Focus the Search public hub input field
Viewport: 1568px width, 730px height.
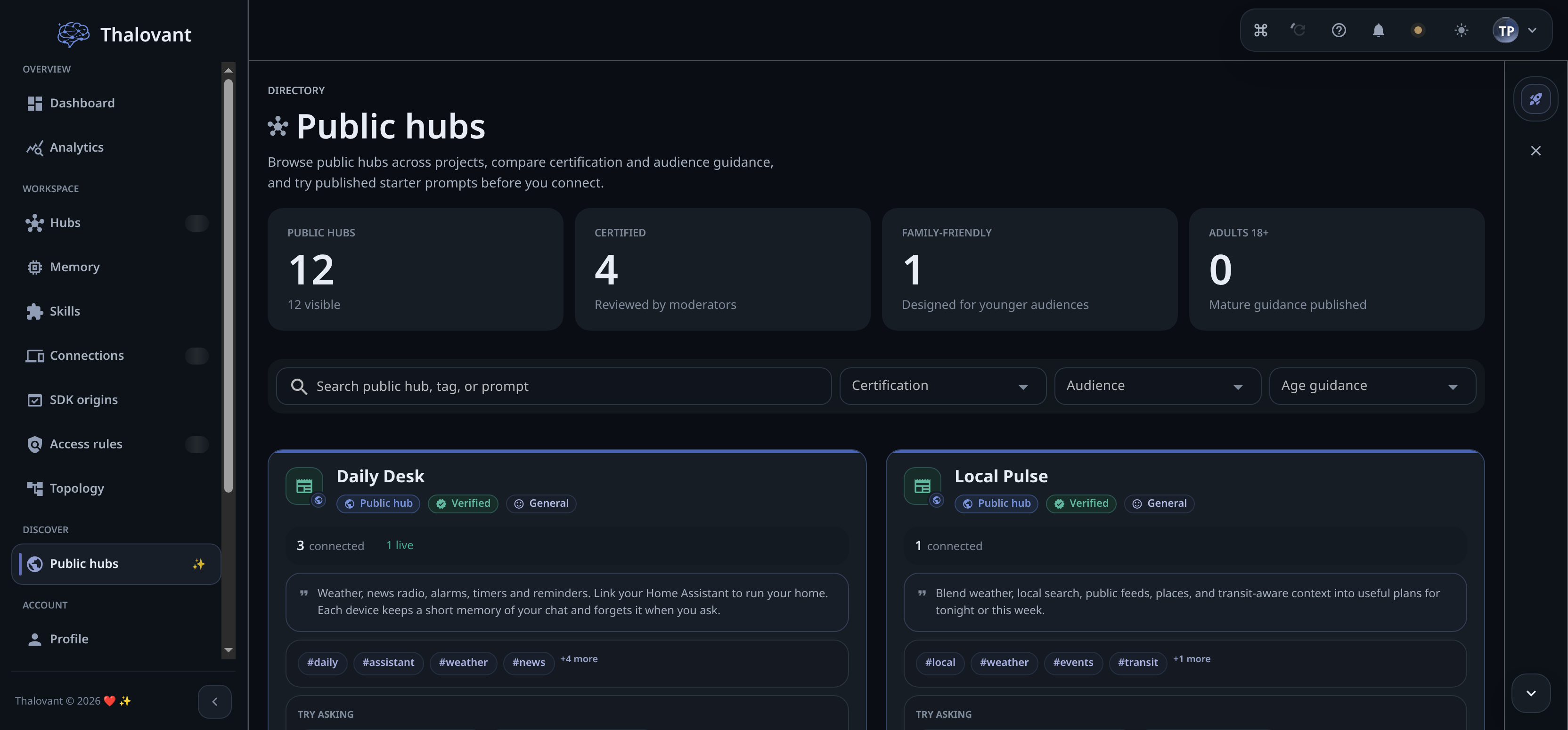[x=554, y=386]
